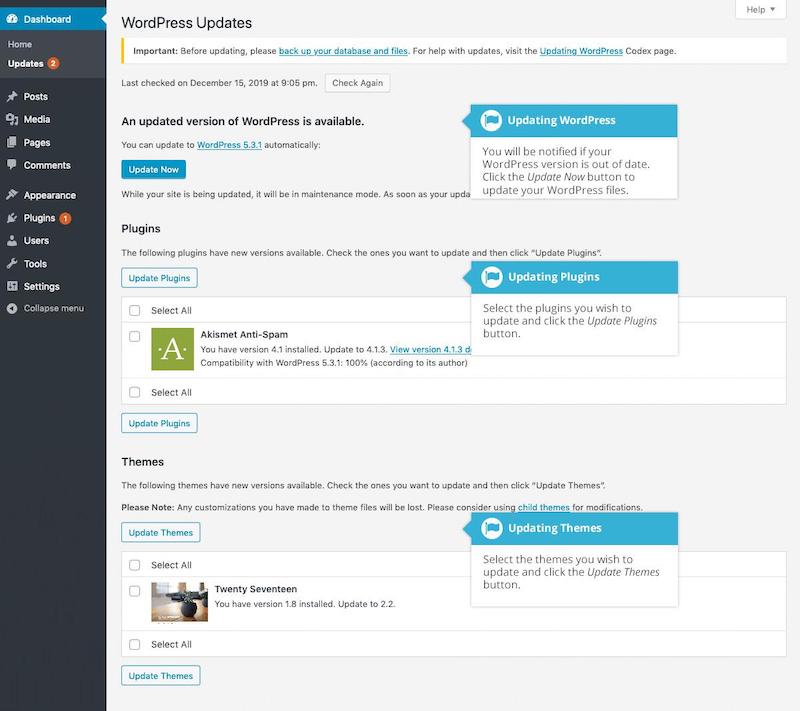Viewport: 800px width, 711px height.
Task: Click the Comments bubble icon
Action: pyautogui.click(x=12, y=165)
